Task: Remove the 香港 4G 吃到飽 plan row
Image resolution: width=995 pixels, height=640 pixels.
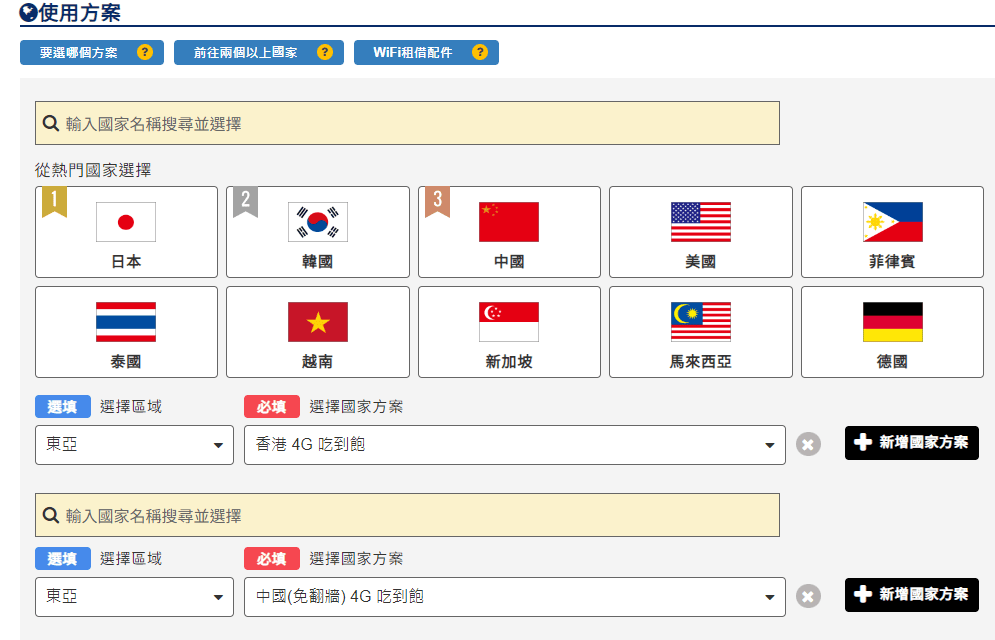Action: pyautogui.click(x=808, y=445)
